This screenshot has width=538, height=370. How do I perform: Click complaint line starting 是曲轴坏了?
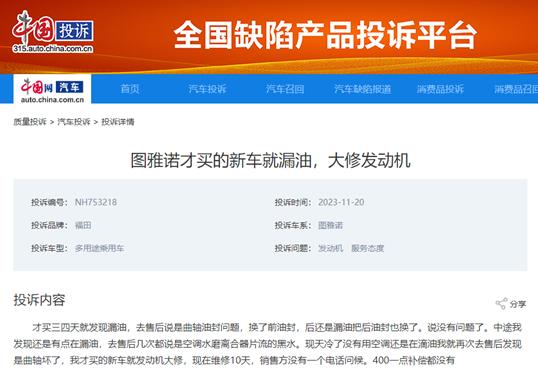(x=234, y=360)
